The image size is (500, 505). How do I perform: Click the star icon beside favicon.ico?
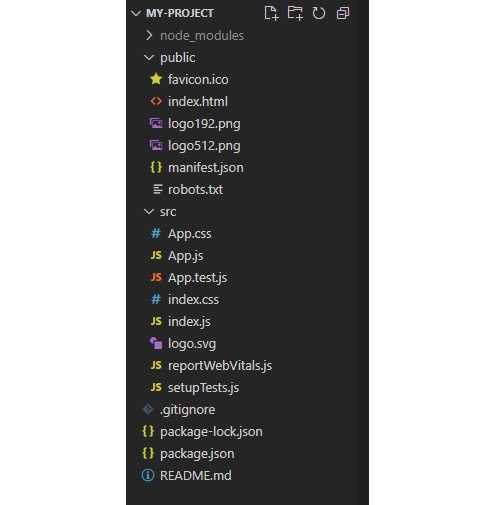(x=156, y=79)
